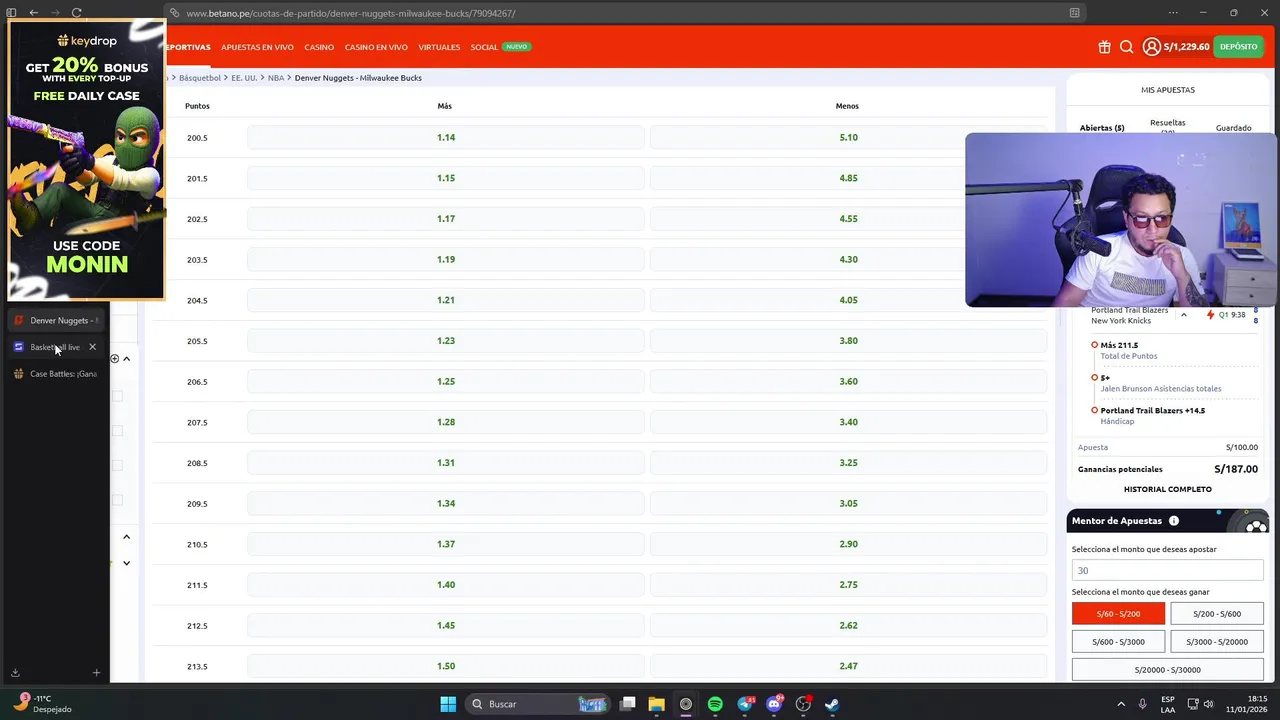Open Casino menu item
Viewport: 1280px width, 720px height.
[319, 47]
